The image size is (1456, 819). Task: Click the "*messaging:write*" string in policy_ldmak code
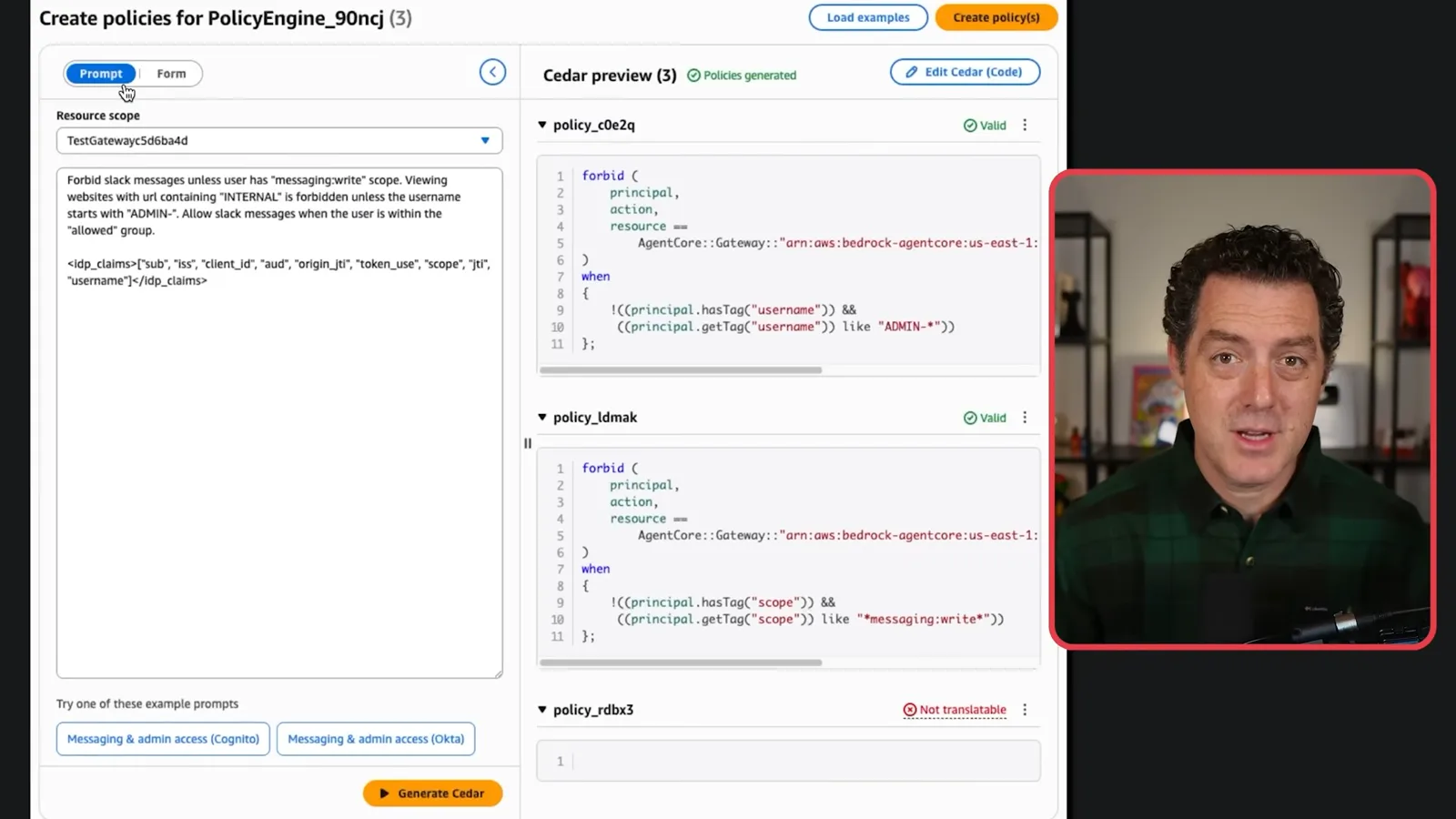[x=923, y=619]
